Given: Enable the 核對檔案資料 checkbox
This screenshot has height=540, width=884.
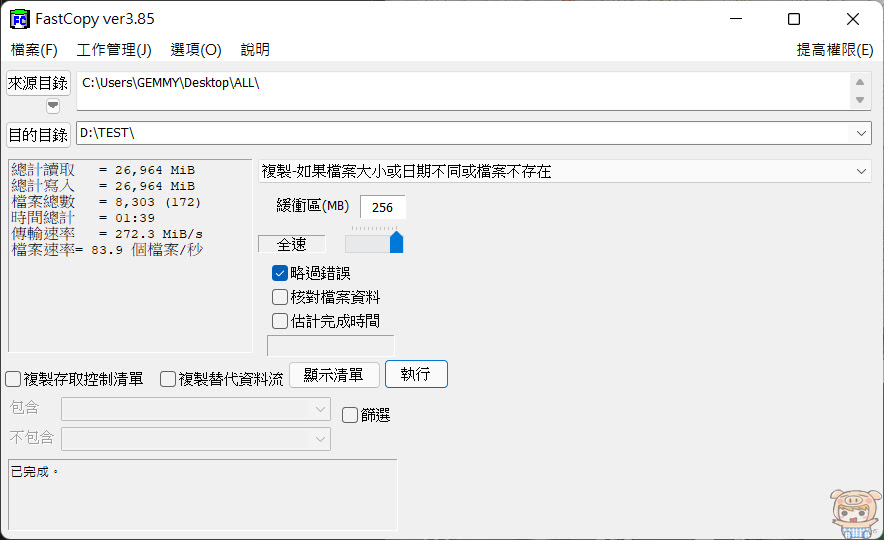Looking at the screenshot, I should click(x=280, y=297).
